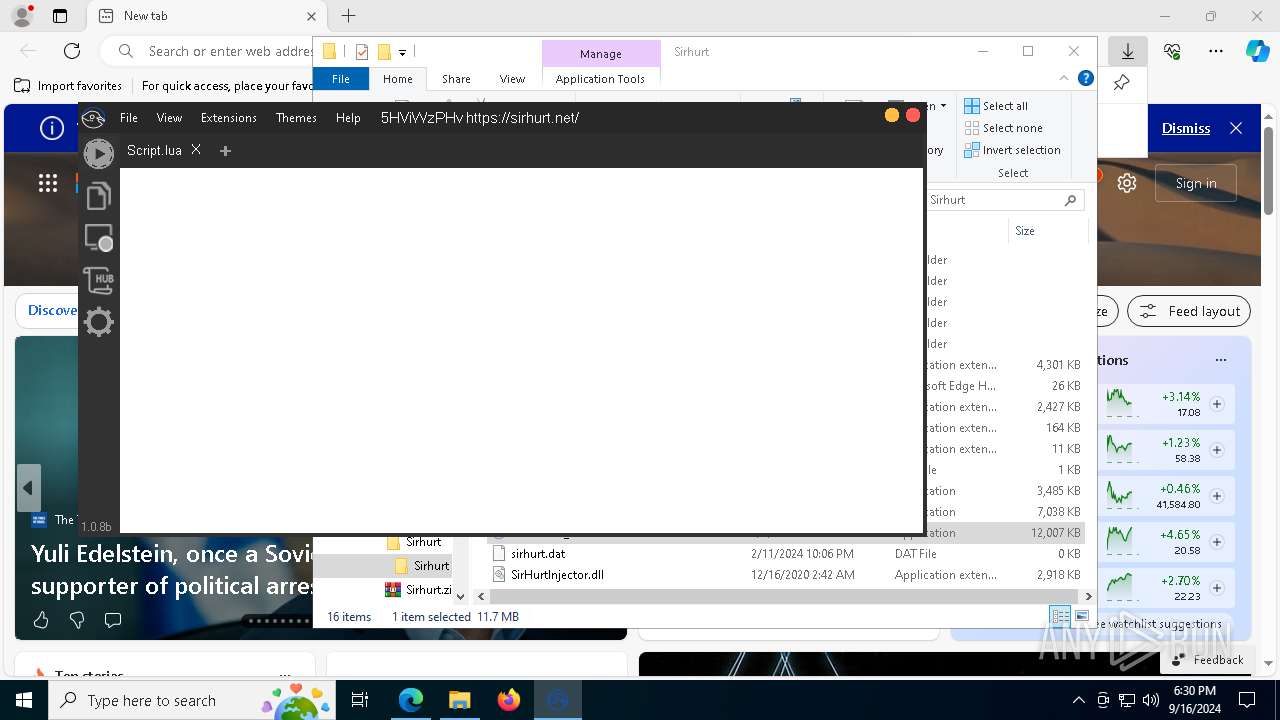Click Select all in Explorer ribbon
1280x720 pixels.
click(996, 106)
